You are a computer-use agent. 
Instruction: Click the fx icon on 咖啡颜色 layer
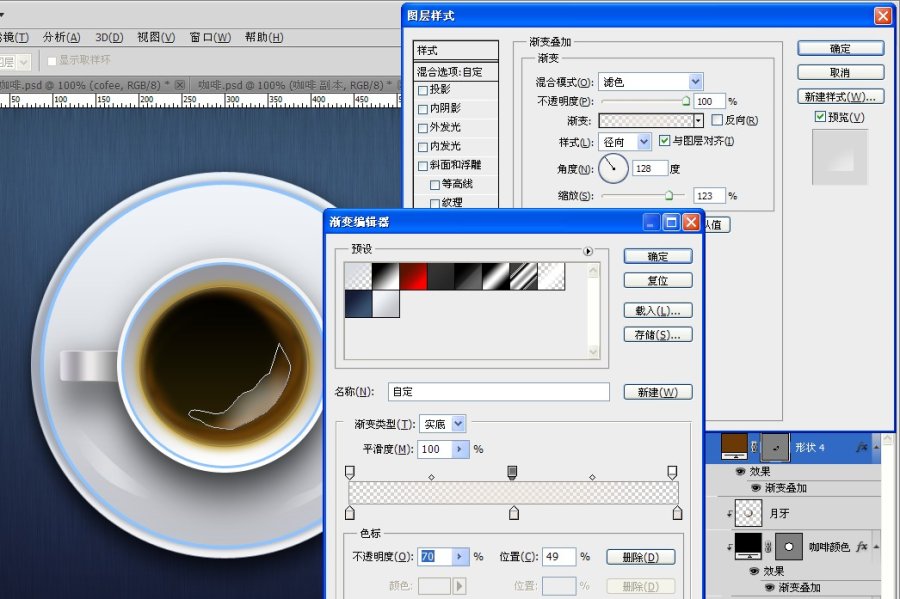862,547
